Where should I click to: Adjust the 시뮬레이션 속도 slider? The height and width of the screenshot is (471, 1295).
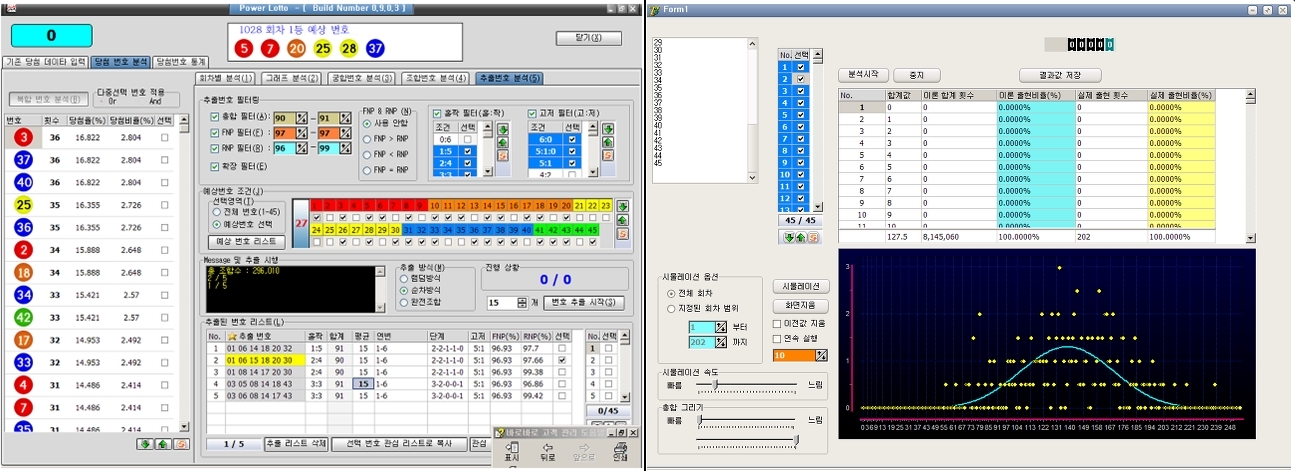point(713,384)
